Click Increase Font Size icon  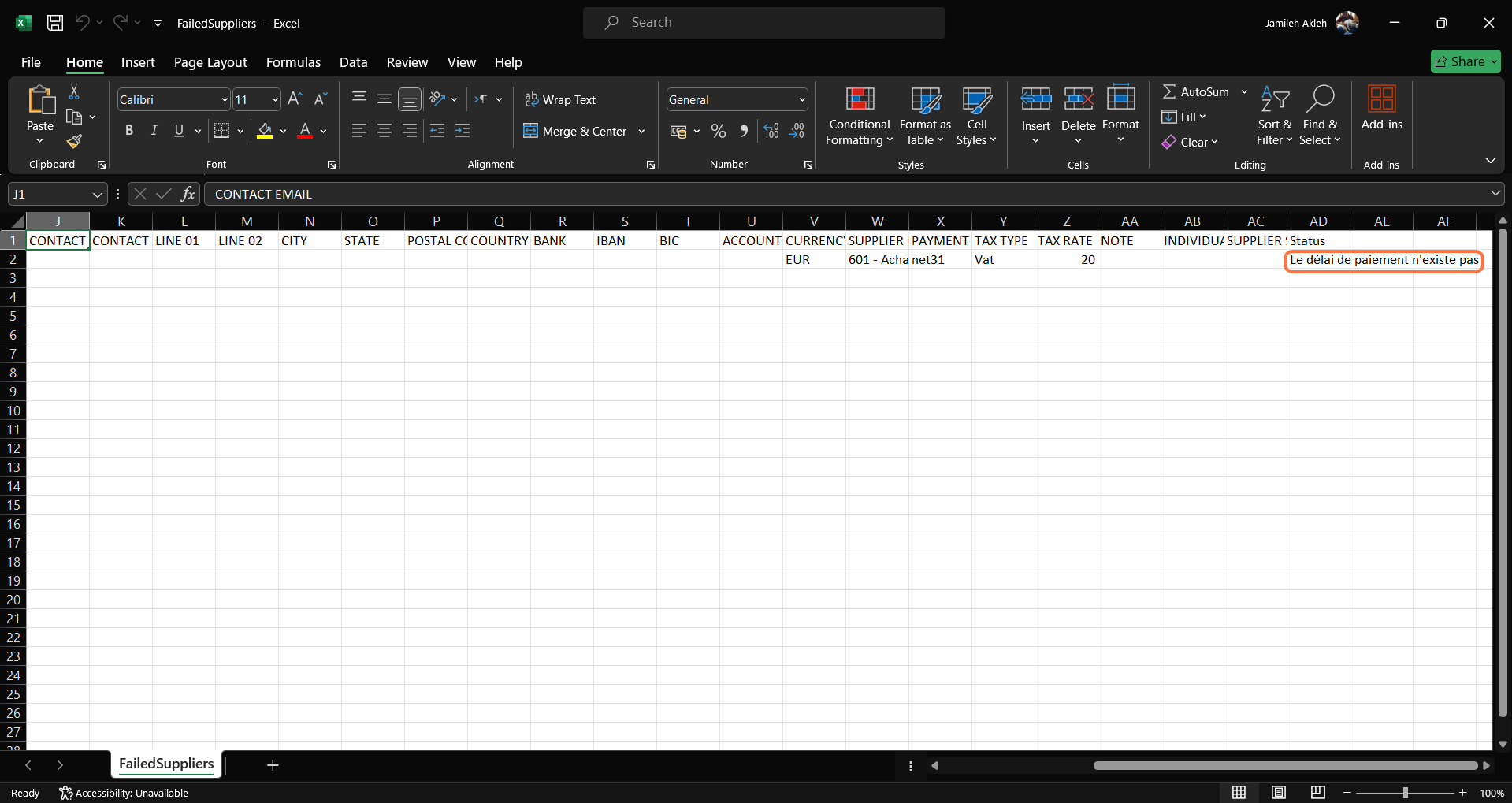(x=295, y=99)
